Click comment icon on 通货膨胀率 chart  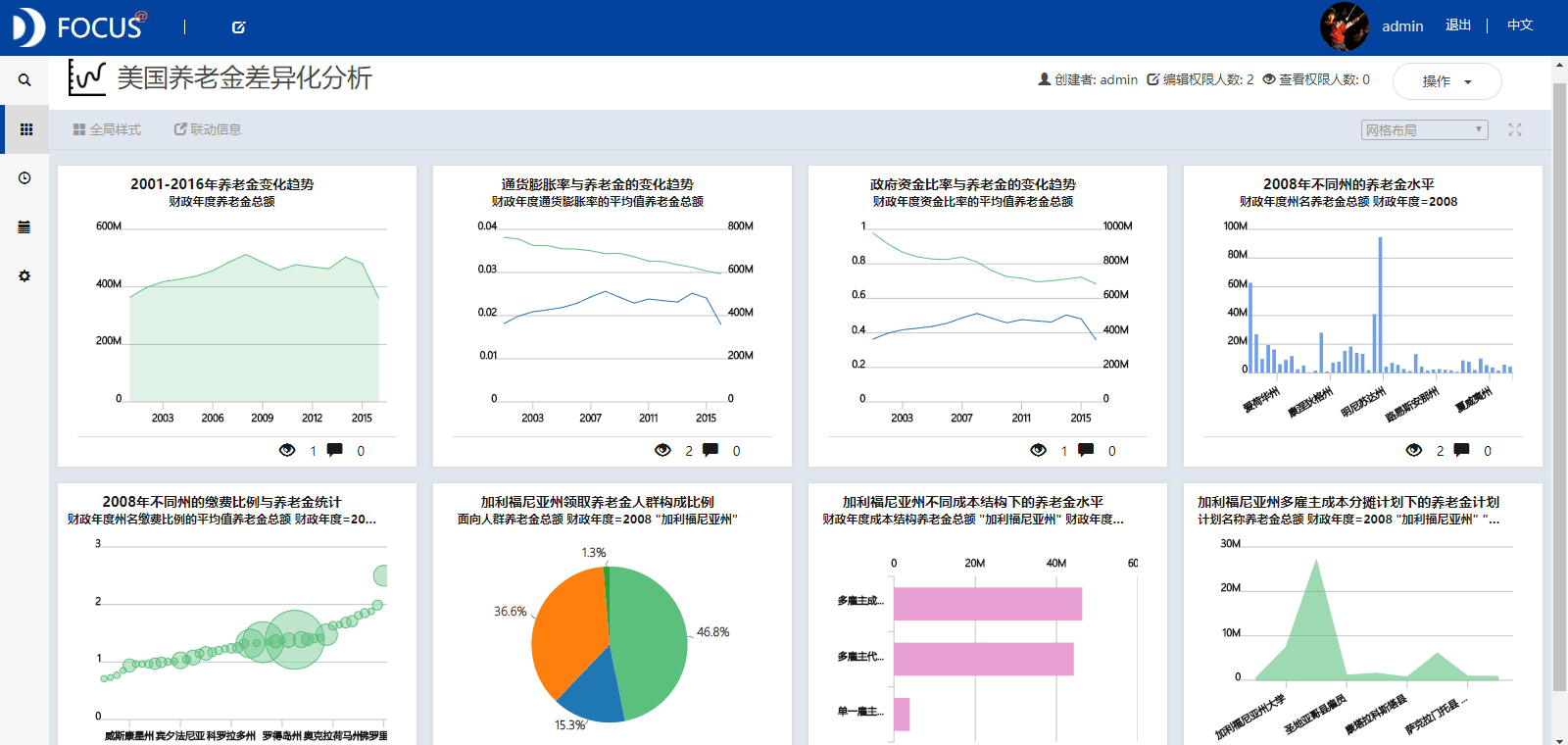(x=710, y=450)
